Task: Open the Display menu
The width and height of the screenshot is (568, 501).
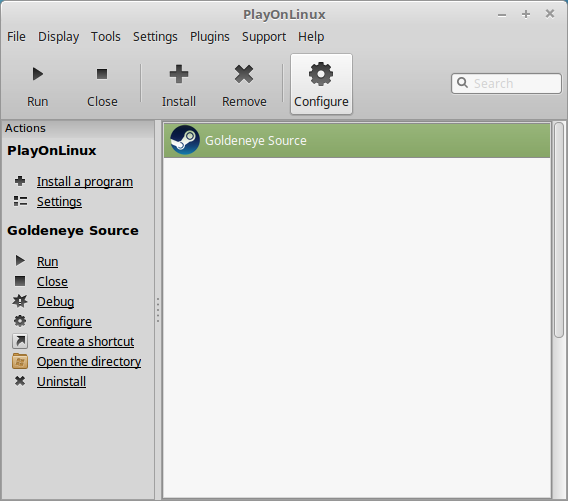Action: point(59,37)
